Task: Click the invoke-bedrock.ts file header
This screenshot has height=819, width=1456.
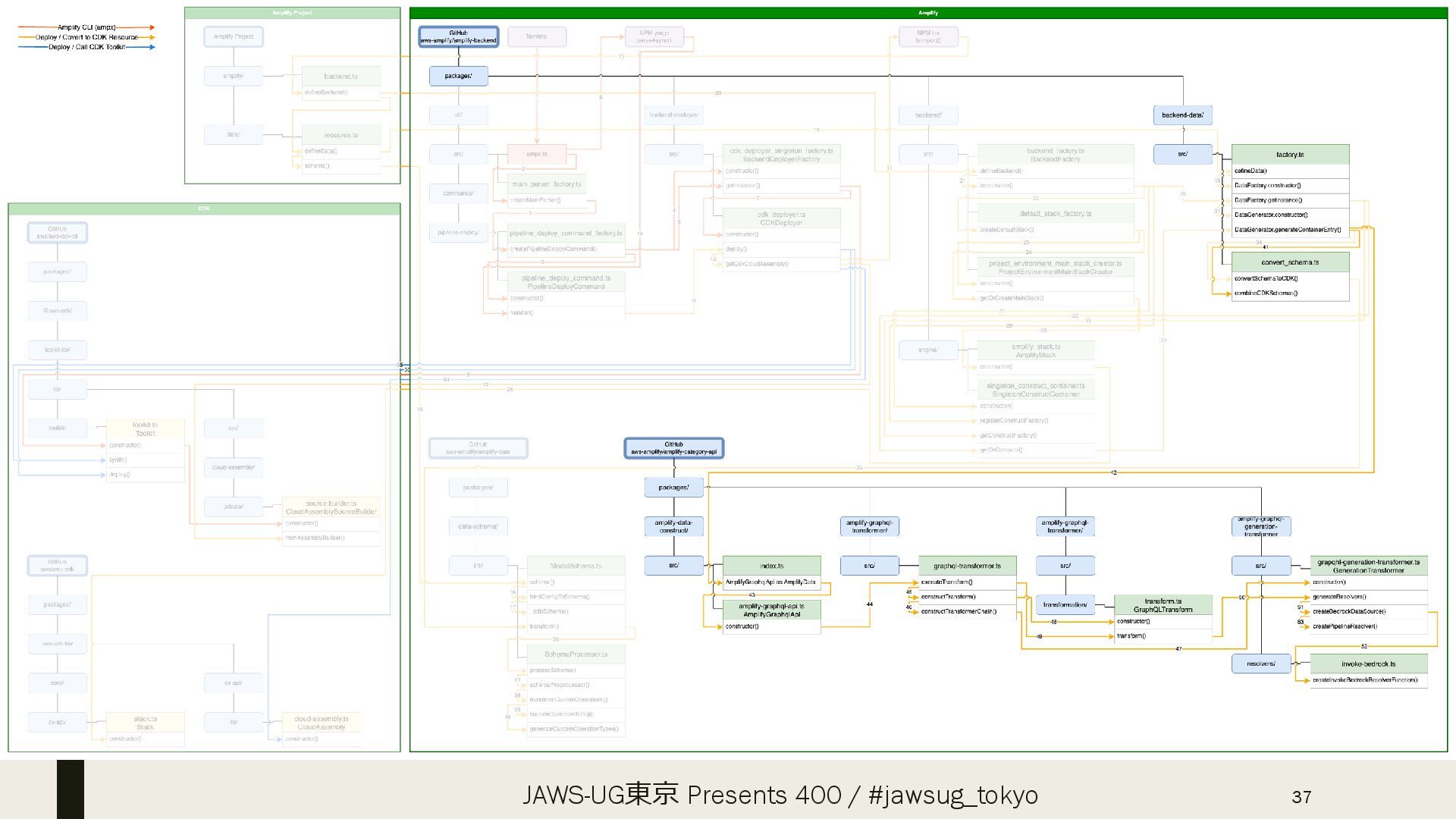Action: pyautogui.click(x=1368, y=664)
